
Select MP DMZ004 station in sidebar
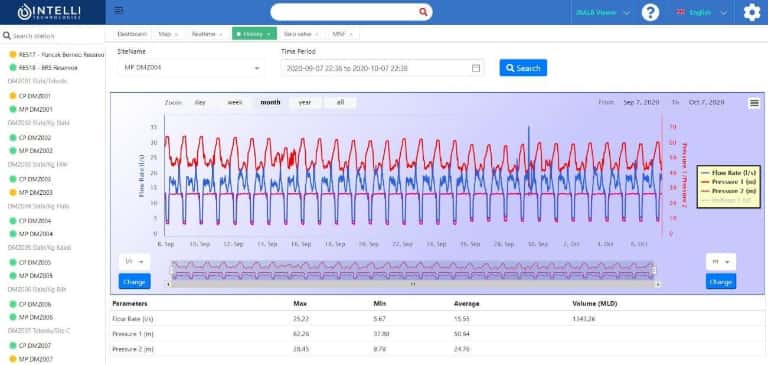pyautogui.click(x=35, y=234)
